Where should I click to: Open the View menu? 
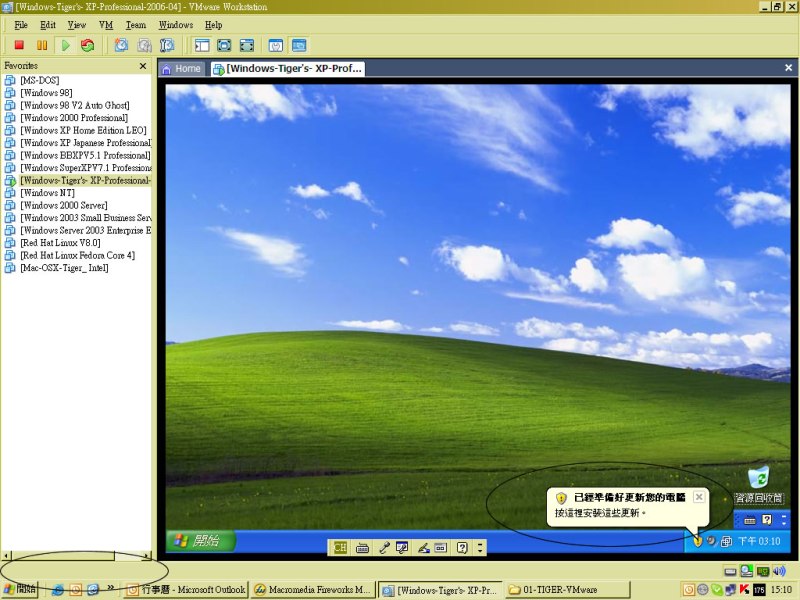click(77, 25)
